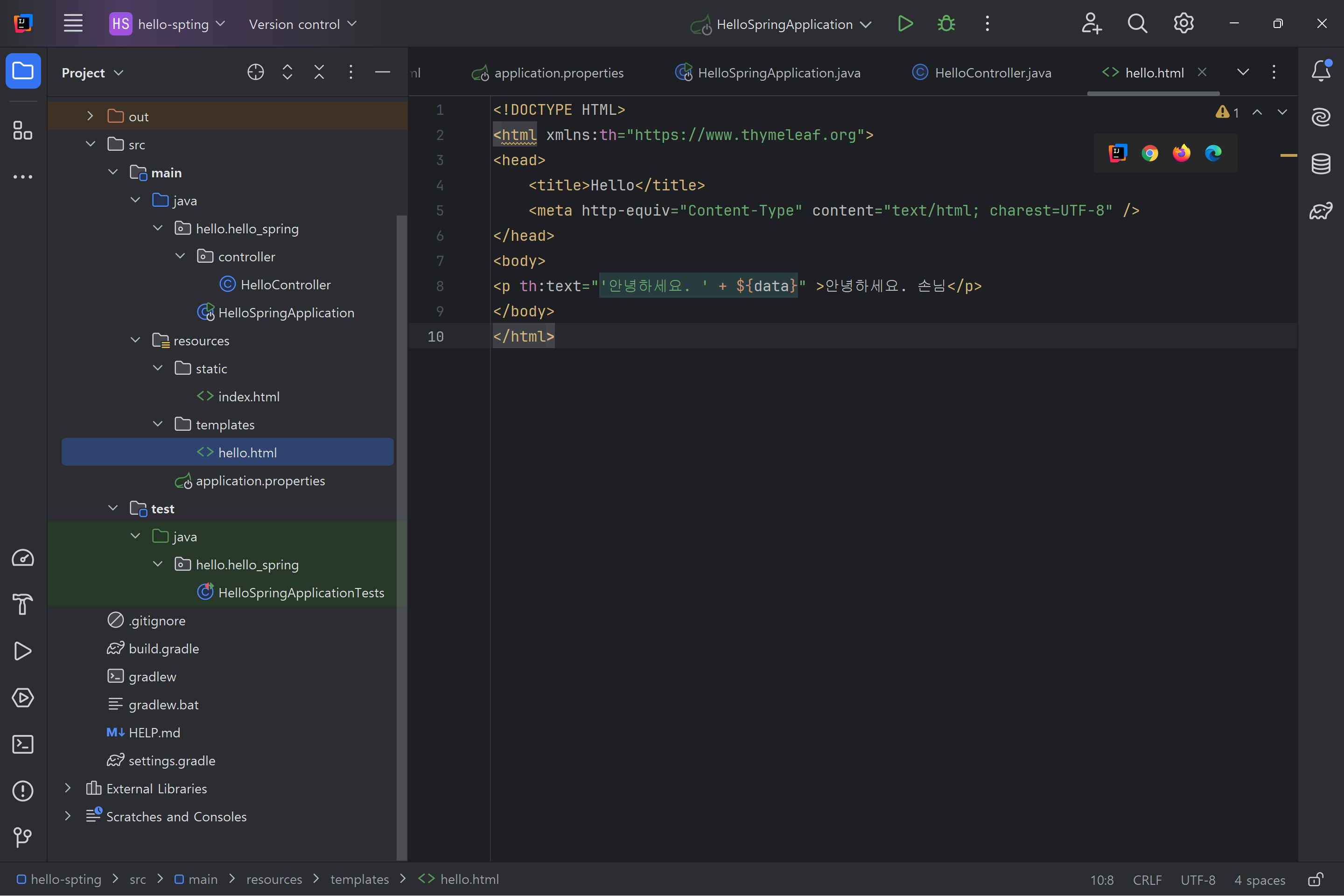Open the HelloSpringApplication run configuration dropdown
This screenshot has height=896, width=1344.
pos(781,24)
